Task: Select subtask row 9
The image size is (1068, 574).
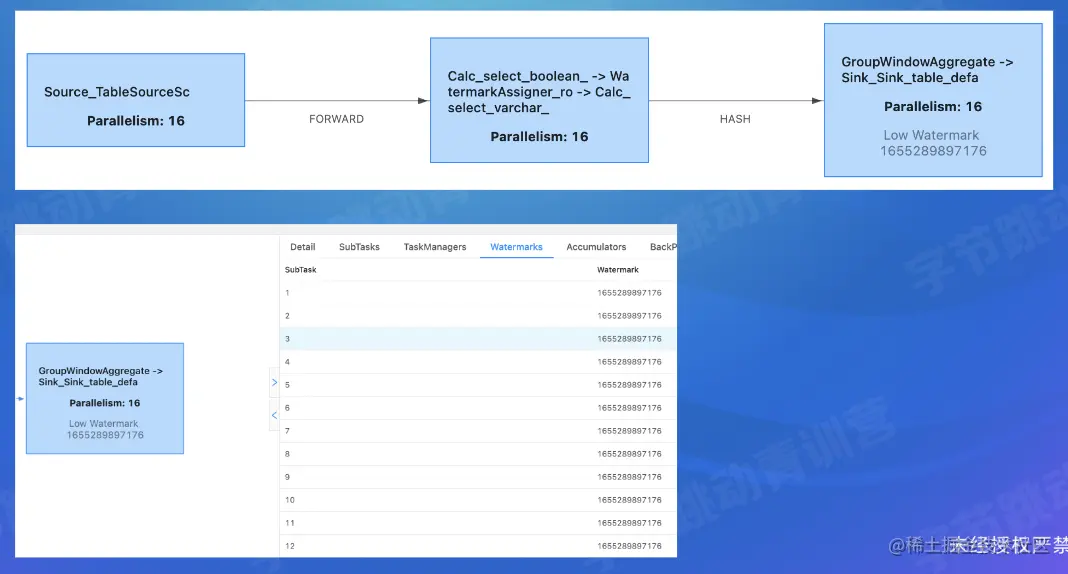Action: [478, 477]
